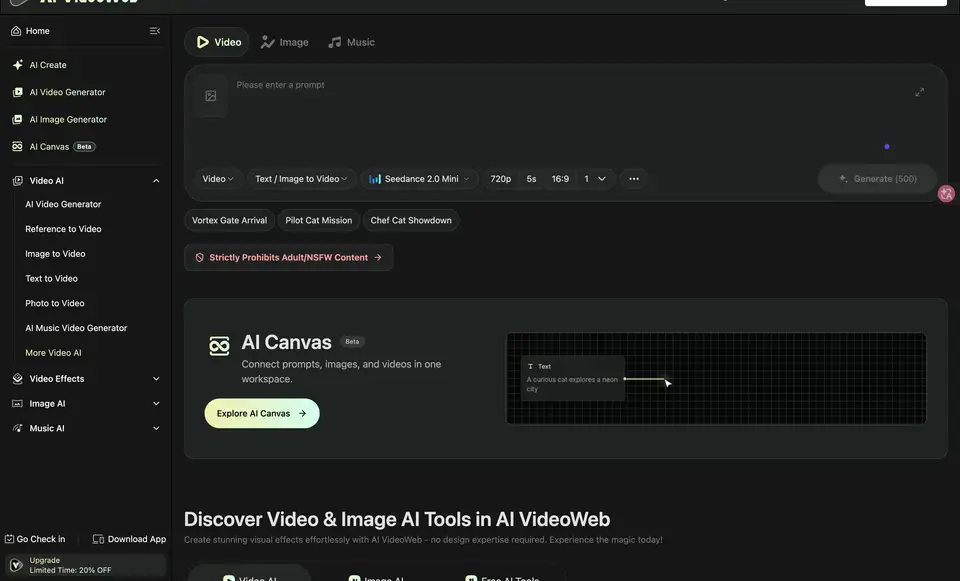960x581 pixels.
Task: Click the AI Canvas infinity icon in sidebar
Action: 17,146
